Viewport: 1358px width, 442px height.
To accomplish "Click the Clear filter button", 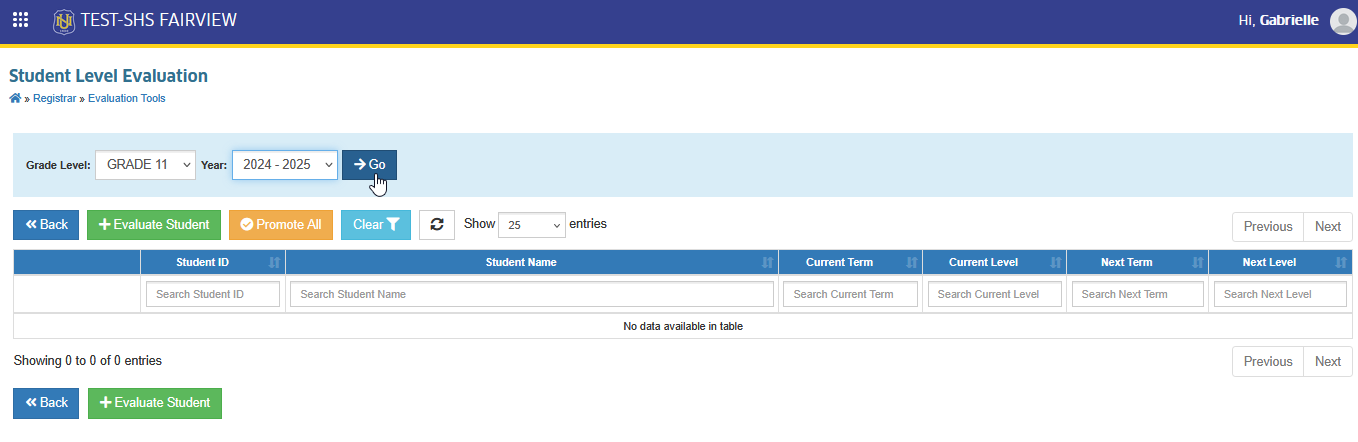I will coord(376,225).
